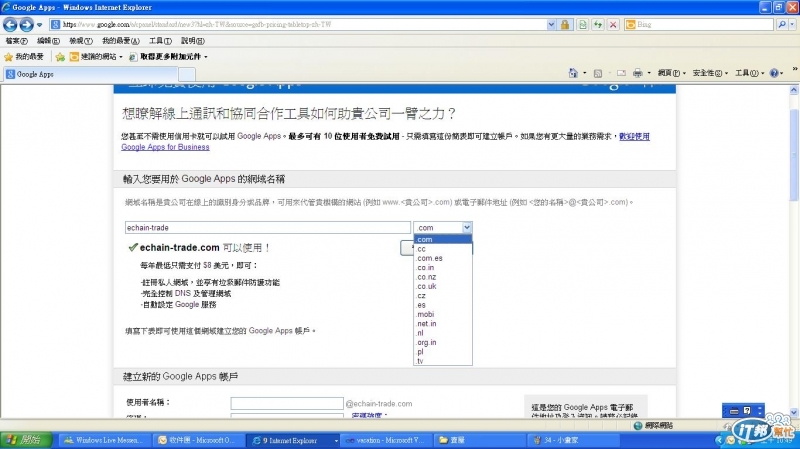Screen dimensions: 800x449
Task: Select .cz in the dropdown list
Action: pos(443,295)
